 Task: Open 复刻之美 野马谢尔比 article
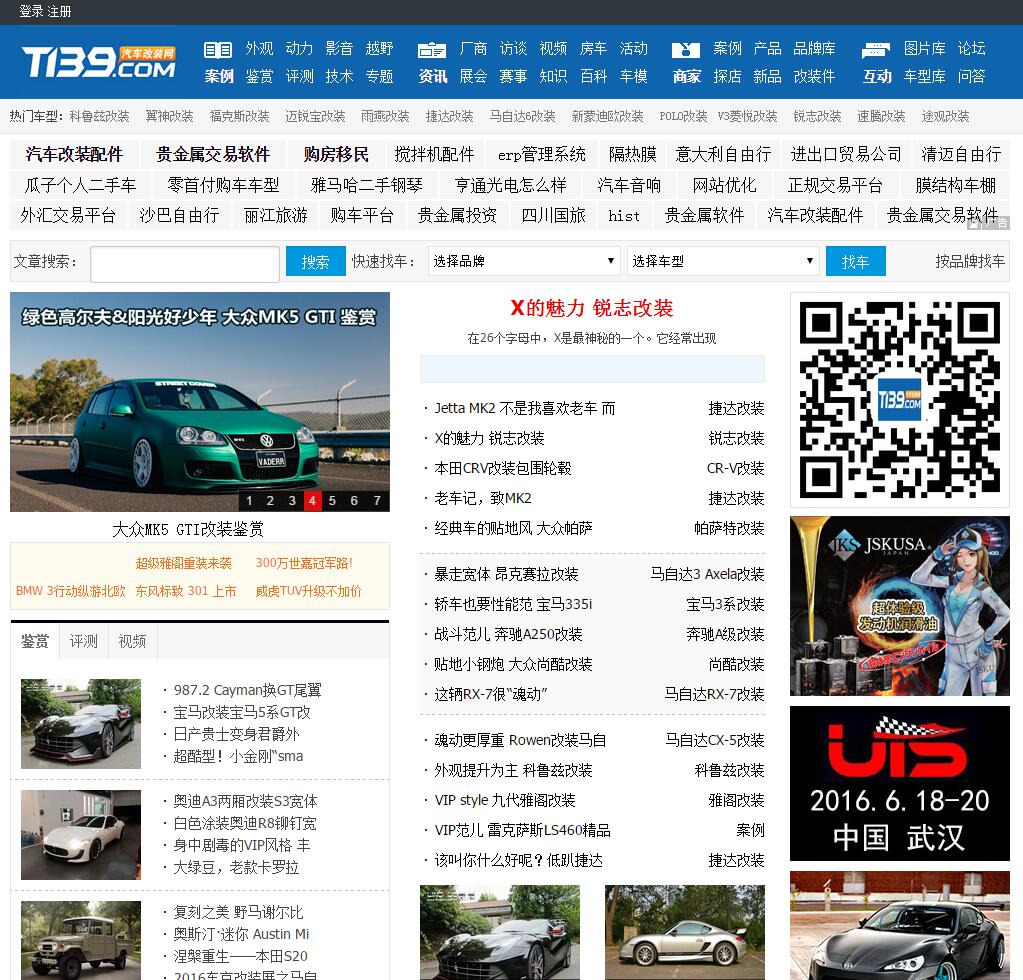pyautogui.click(x=238, y=912)
